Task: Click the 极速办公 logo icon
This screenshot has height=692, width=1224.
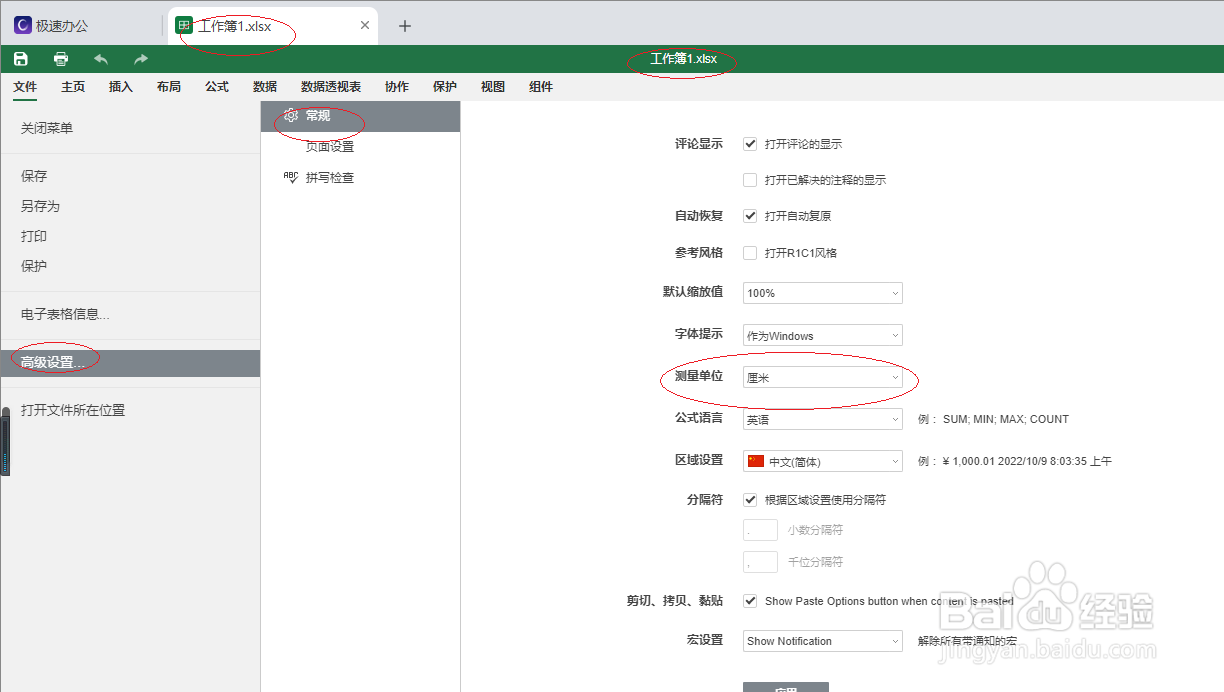Action: (21, 23)
